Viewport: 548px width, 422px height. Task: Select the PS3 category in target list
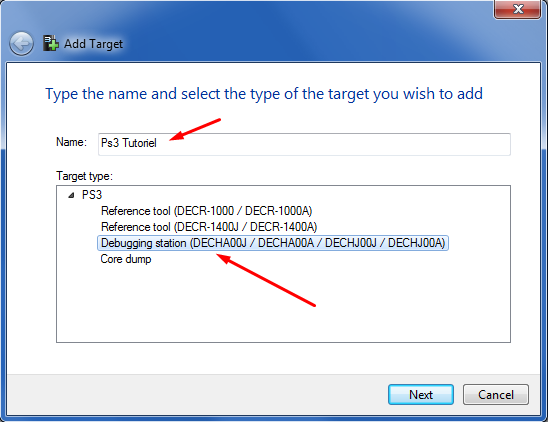click(92, 195)
